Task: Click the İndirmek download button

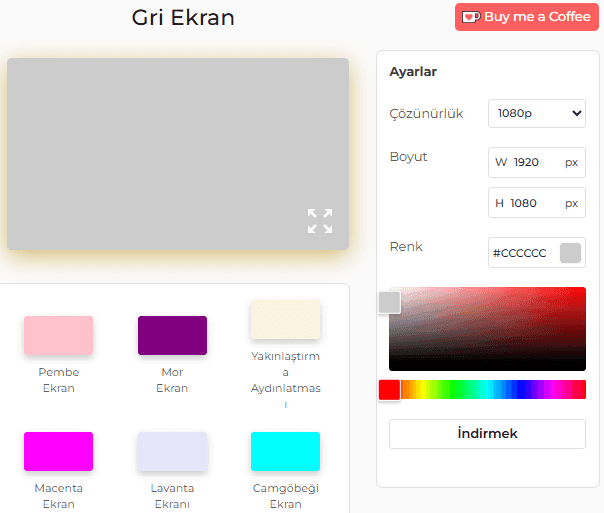Action: coord(487,434)
